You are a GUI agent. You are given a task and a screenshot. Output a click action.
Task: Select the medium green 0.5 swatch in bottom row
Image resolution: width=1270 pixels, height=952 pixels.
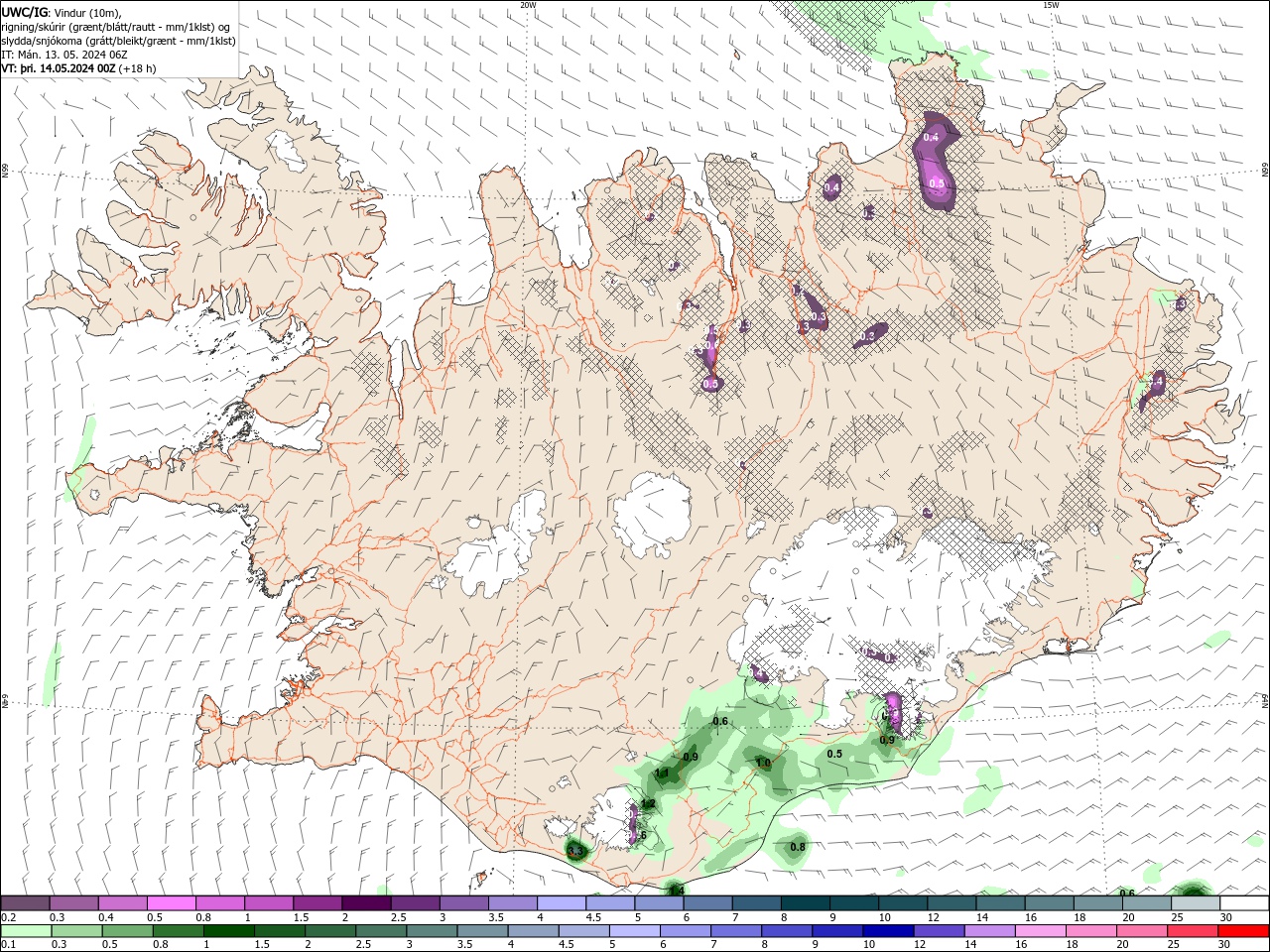[x=129, y=931]
